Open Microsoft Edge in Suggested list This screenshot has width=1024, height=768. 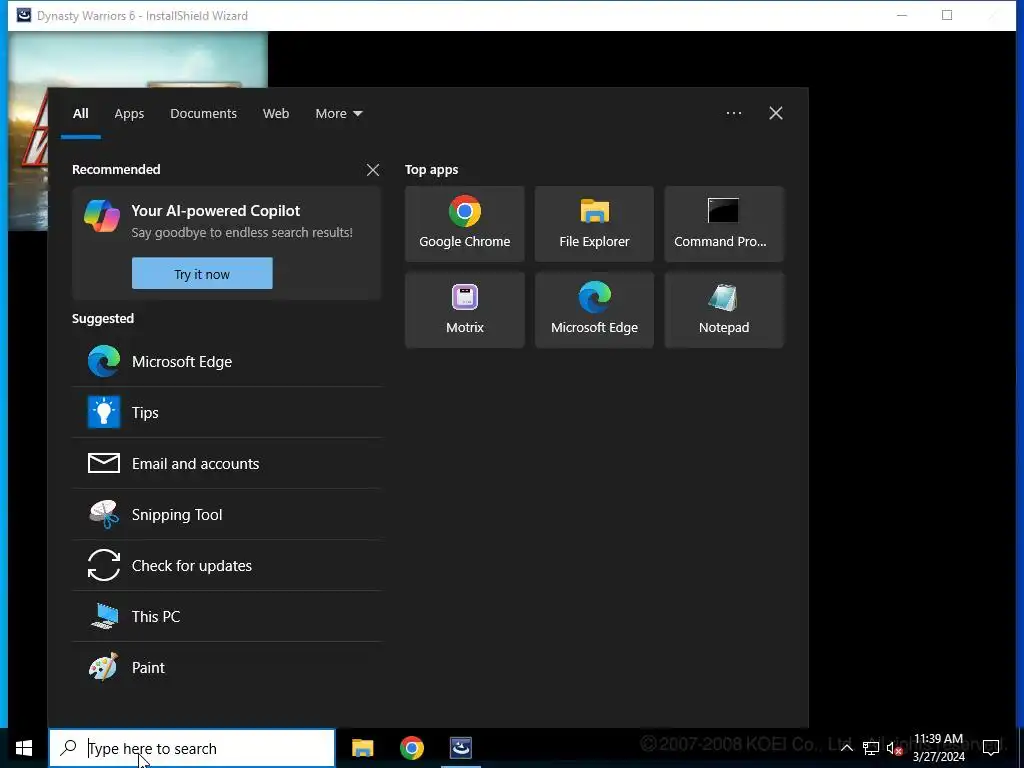(x=227, y=361)
